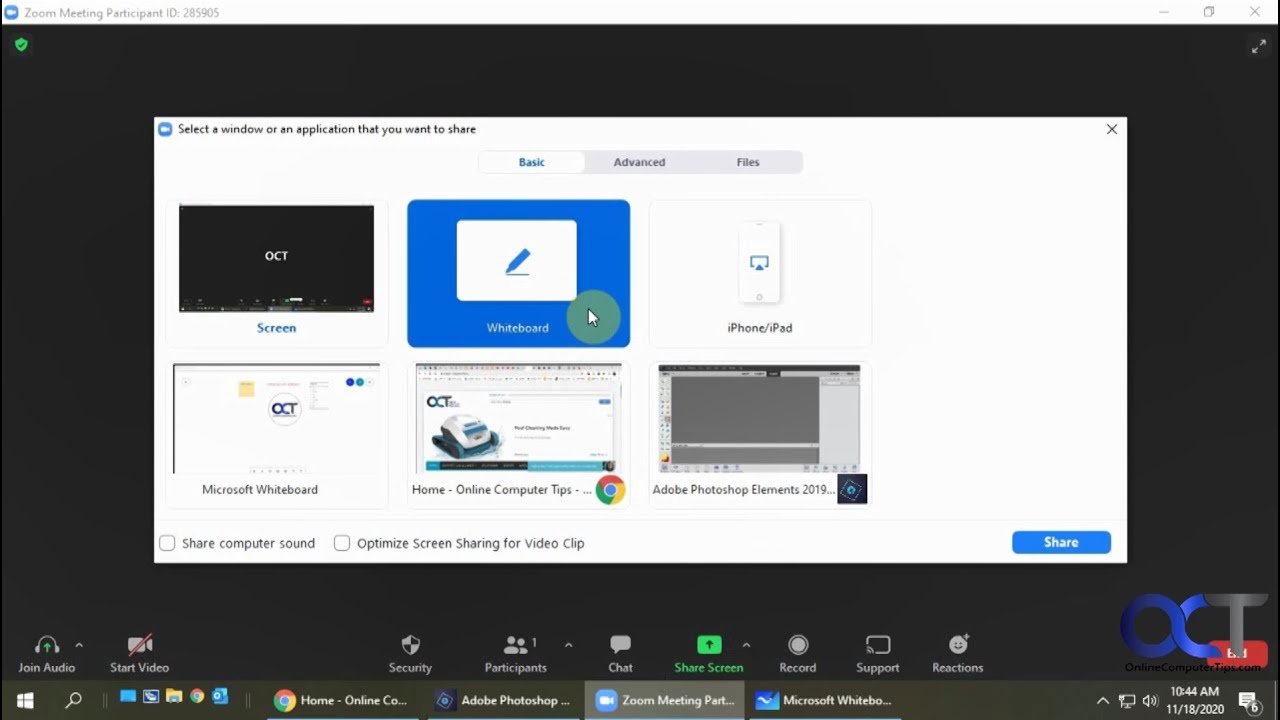
Task: Click the green encryption shield icon
Action: 21,45
